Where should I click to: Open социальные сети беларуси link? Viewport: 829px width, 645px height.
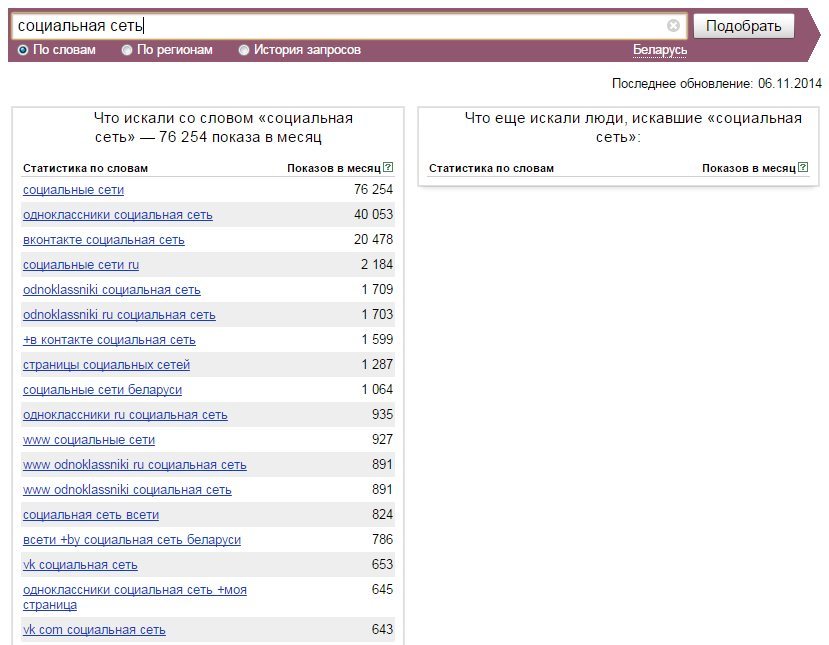coord(102,390)
